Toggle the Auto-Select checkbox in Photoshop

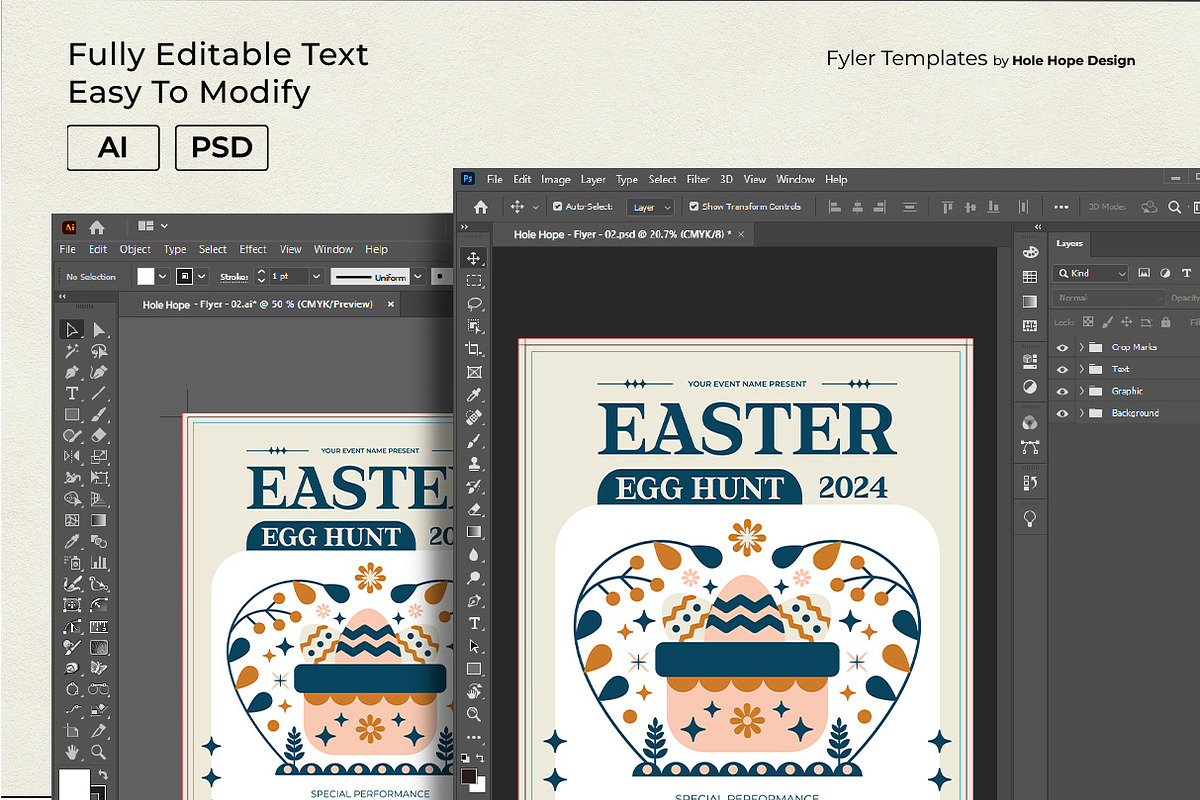click(558, 207)
